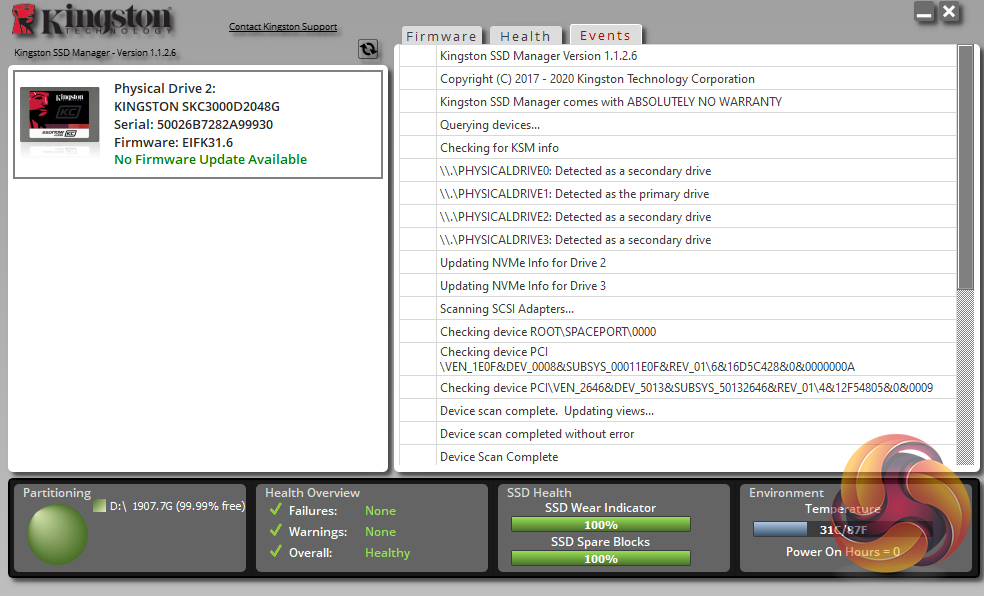
Task: Select 'KINGSTON SKC3000D2048G' model text
Action: pos(197,107)
